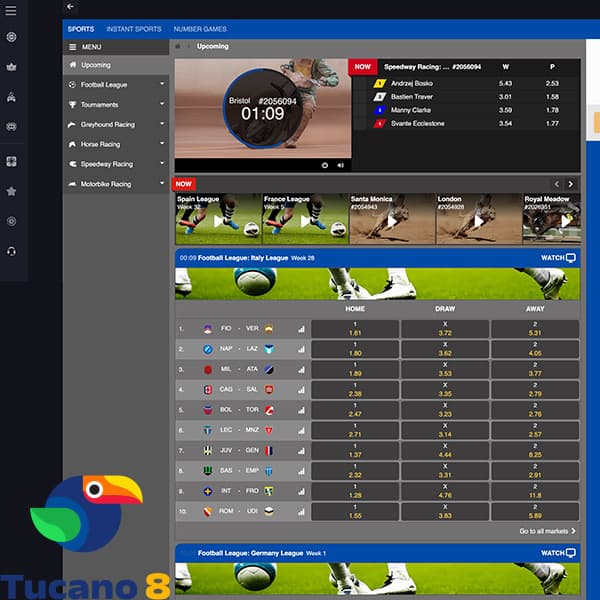The image size is (600, 600).
Task: Select draw odds 3.62 for NAP - LAZ
Action: pos(444,349)
